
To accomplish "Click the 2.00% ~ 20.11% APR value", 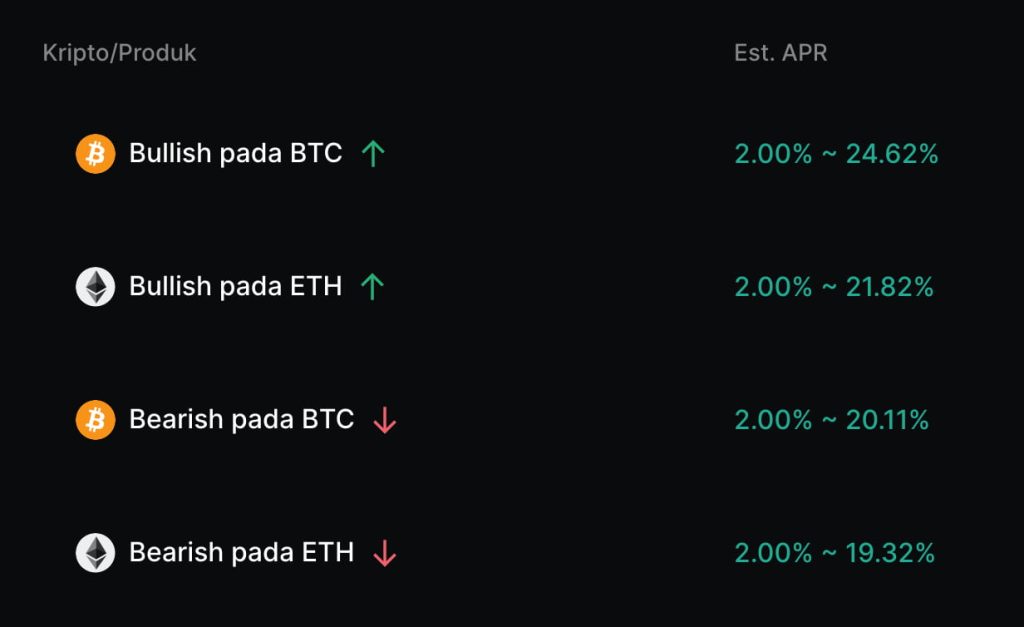I will point(832,420).
